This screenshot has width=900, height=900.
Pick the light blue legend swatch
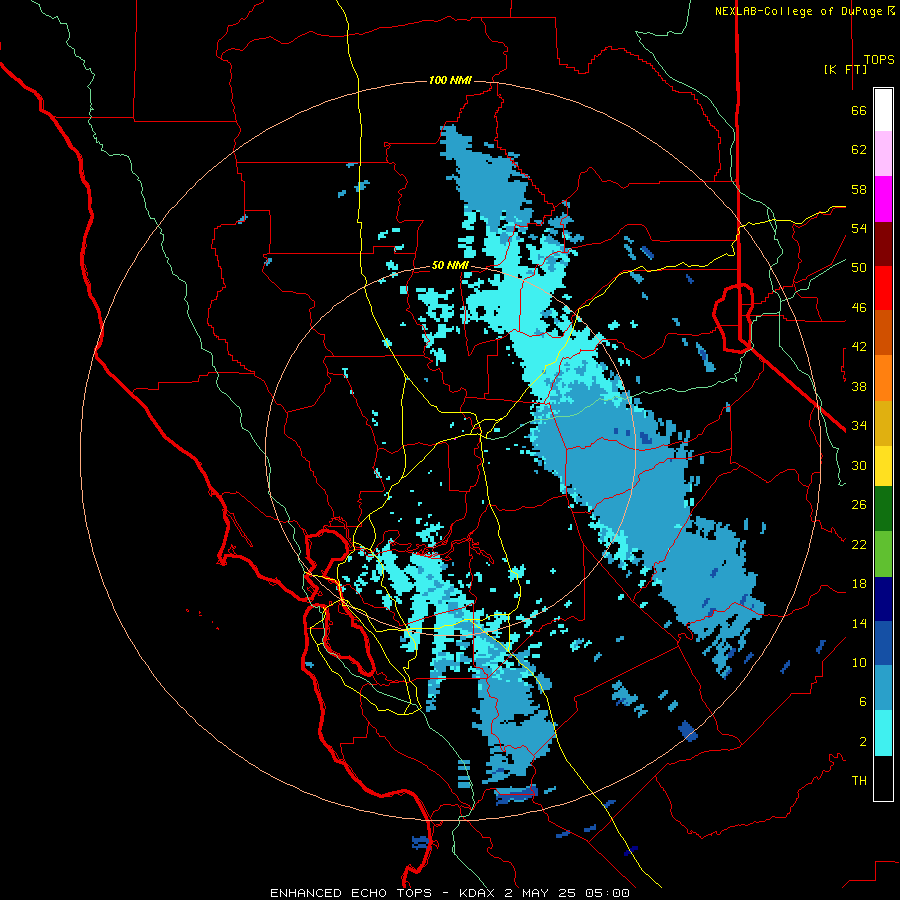(883, 688)
